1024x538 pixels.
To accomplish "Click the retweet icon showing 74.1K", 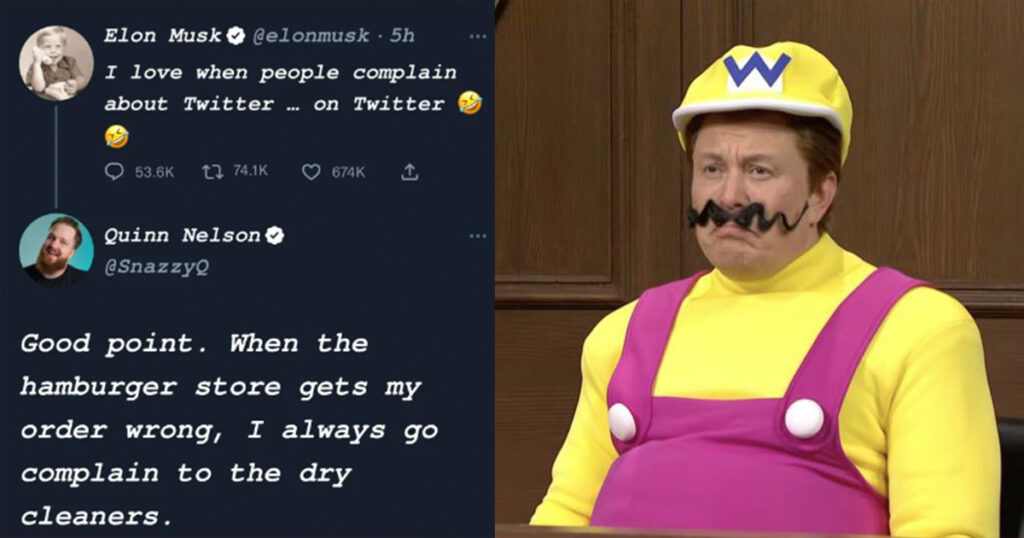I will click(x=212, y=171).
